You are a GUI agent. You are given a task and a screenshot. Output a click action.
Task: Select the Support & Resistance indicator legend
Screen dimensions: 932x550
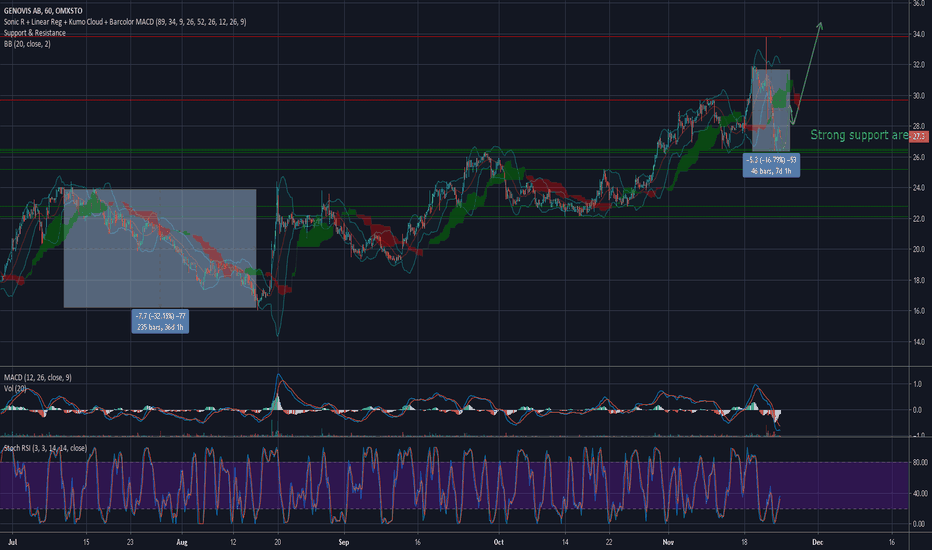pyautogui.click(x=34, y=33)
